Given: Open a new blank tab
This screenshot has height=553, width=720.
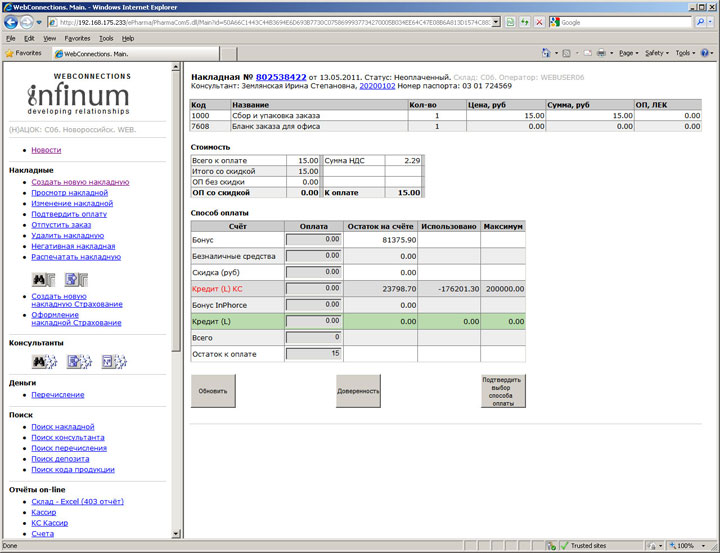Looking at the screenshot, I should coord(228,54).
